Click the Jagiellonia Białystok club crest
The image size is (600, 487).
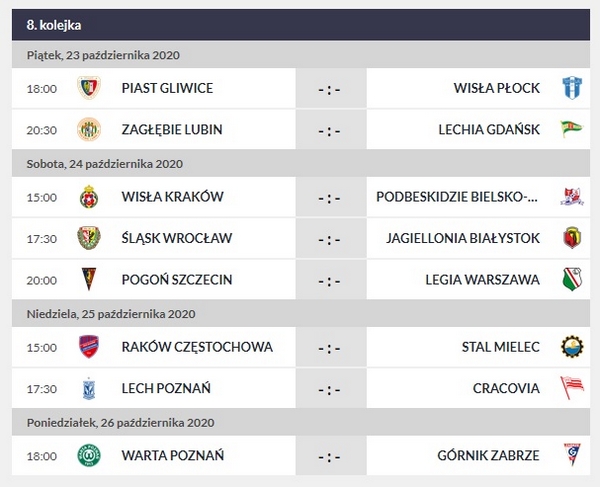pos(572,238)
